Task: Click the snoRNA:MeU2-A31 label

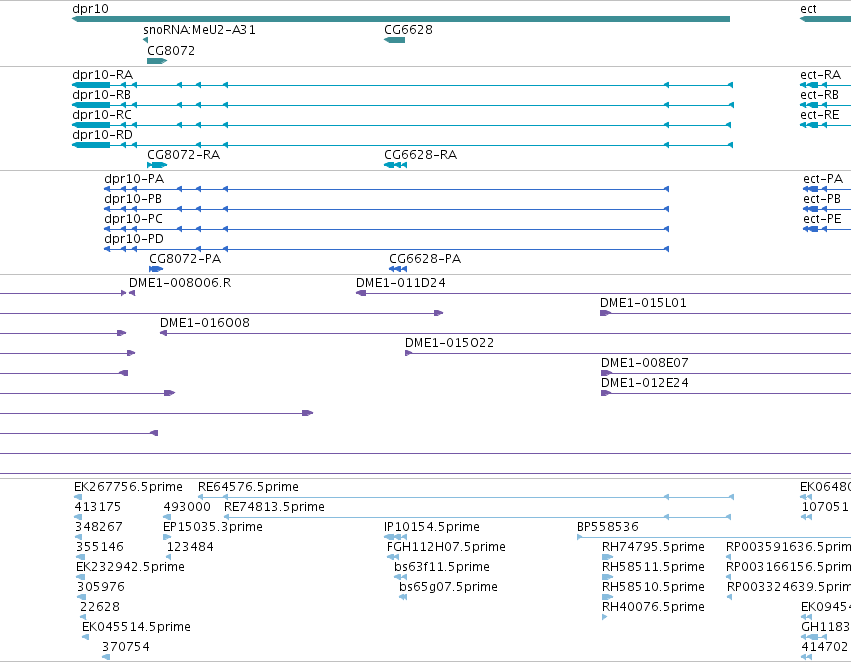Action: 199,30
